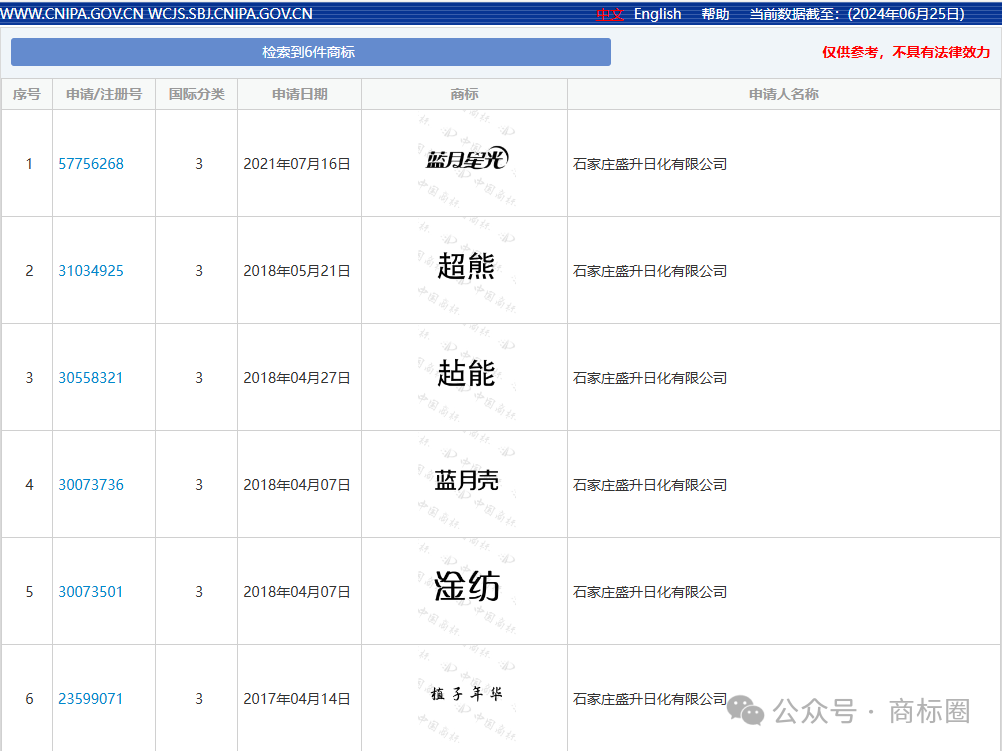Screen dimensions: 1002x751
Task: Click the WWW.CNIPA.GOV.CN header text
Action: pos(72,14)
